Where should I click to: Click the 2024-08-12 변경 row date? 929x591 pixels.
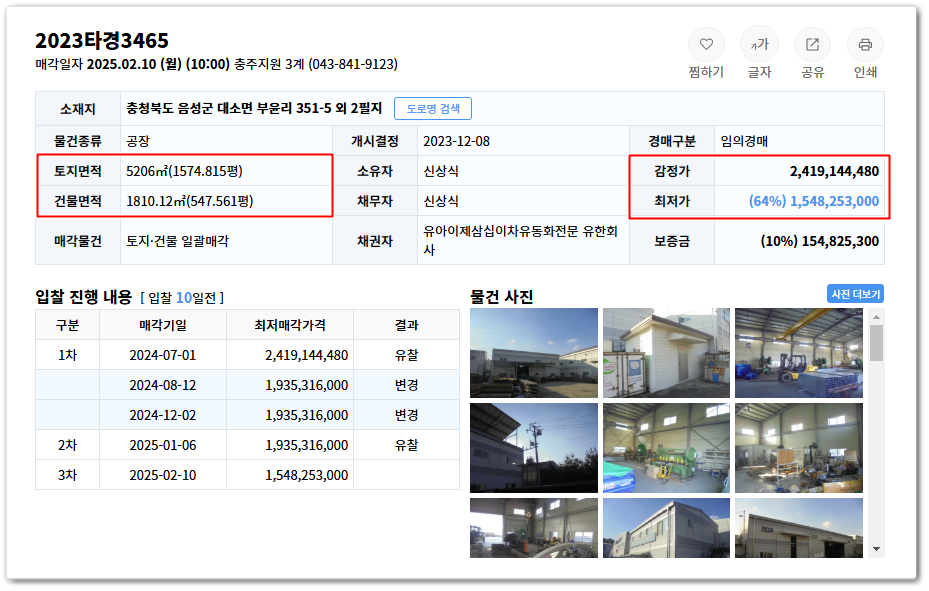163,385
